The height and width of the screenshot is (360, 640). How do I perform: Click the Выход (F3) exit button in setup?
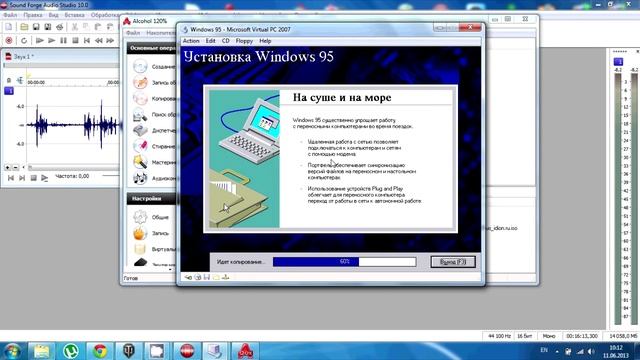click(453, 262)
